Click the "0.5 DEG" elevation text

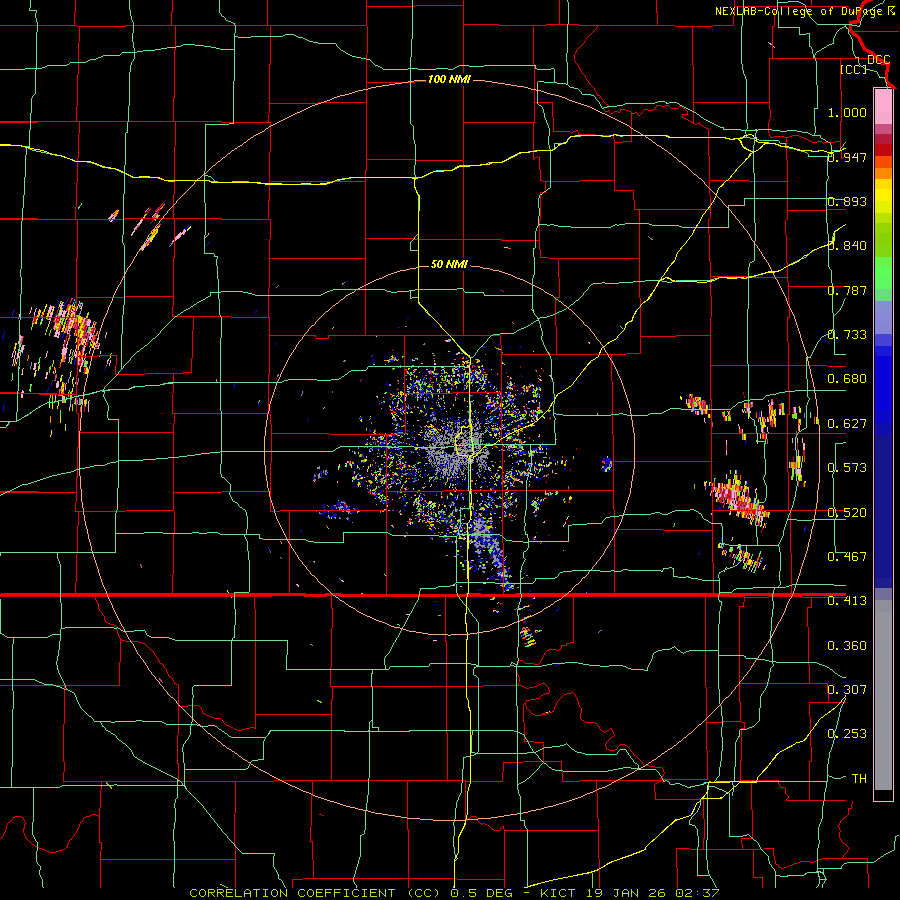click(x=481, y=893)
